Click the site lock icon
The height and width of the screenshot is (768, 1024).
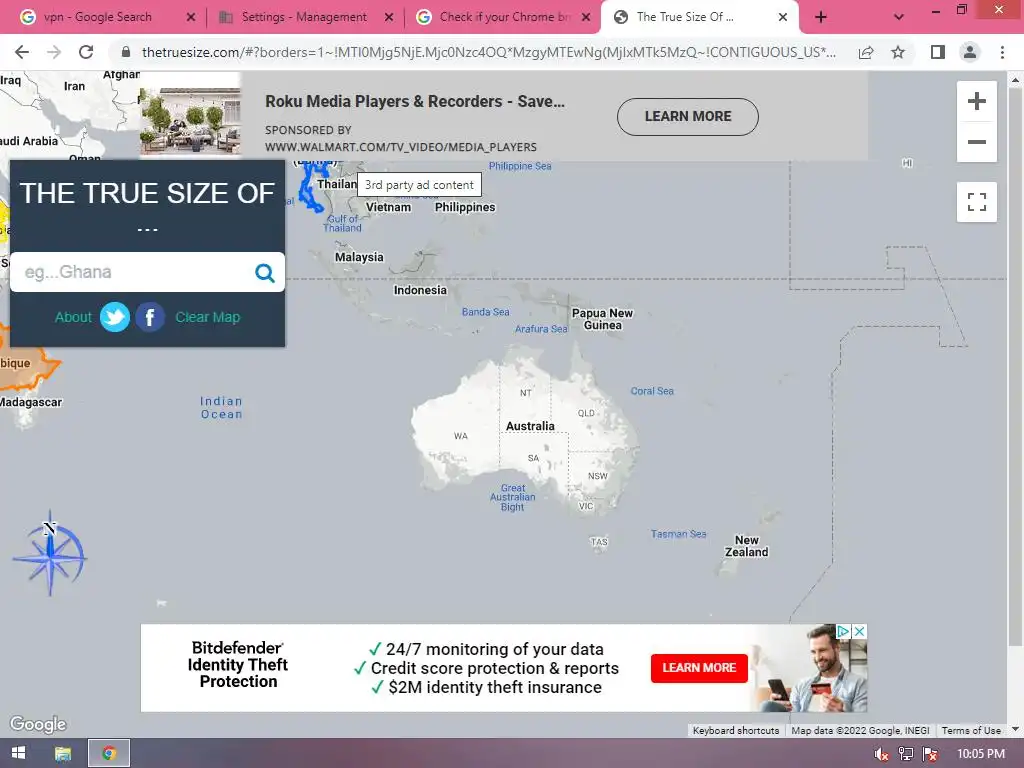tap(126, 52)
